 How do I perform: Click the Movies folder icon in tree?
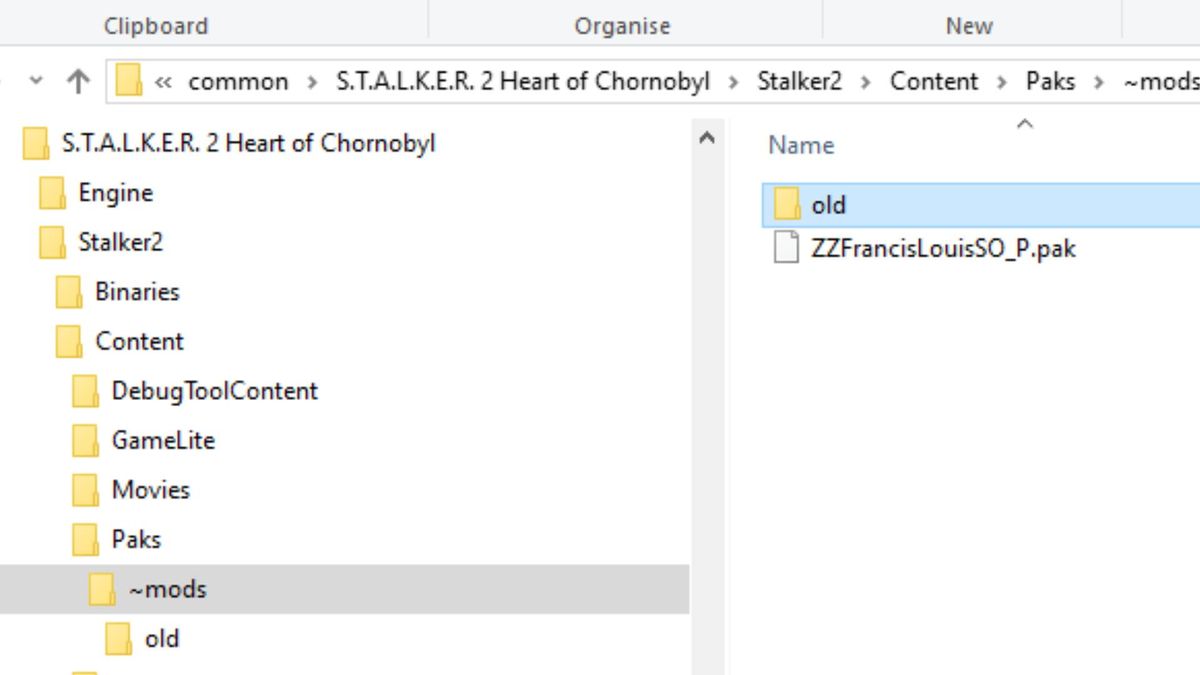click(86, 490)
